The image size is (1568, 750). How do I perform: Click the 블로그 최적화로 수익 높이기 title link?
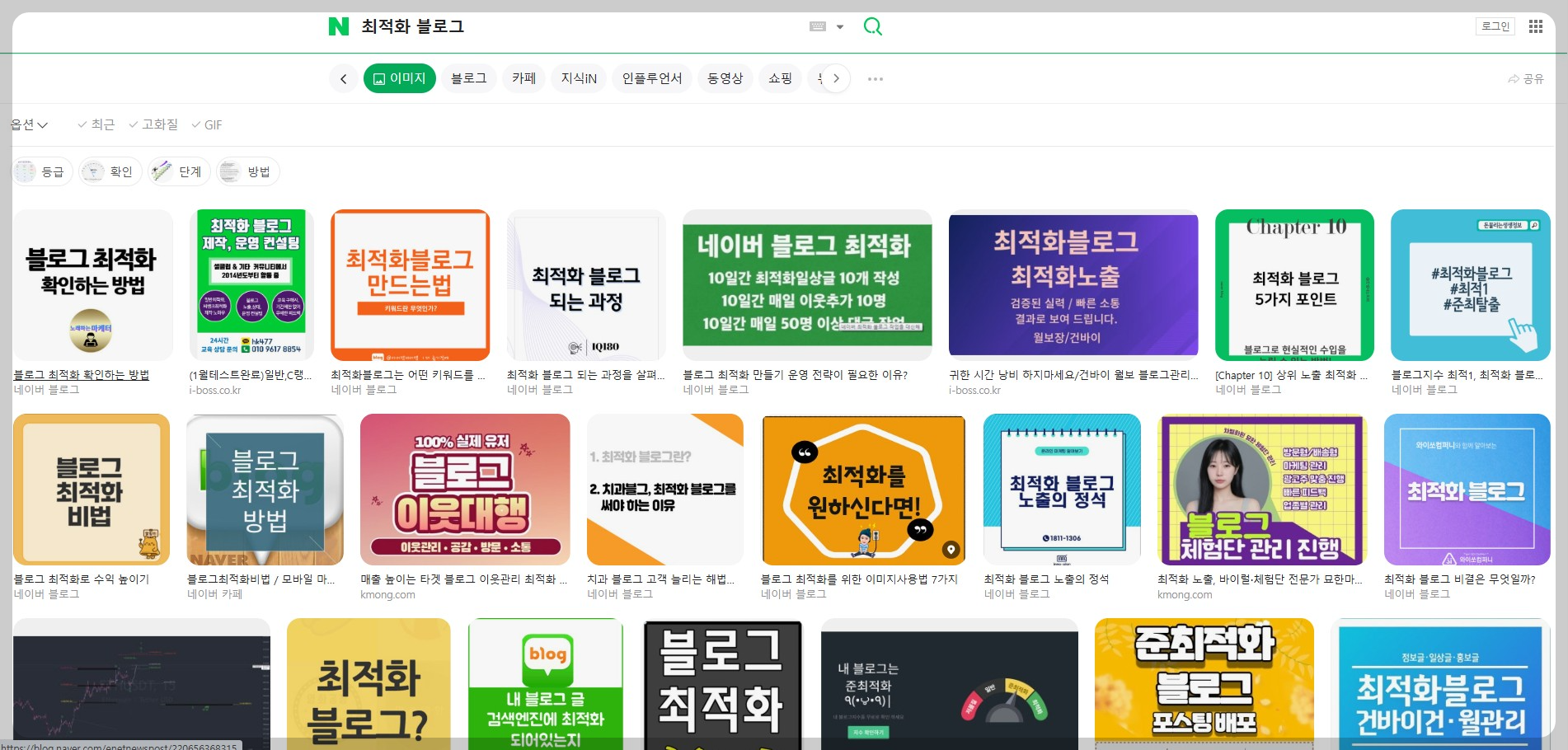82,579
